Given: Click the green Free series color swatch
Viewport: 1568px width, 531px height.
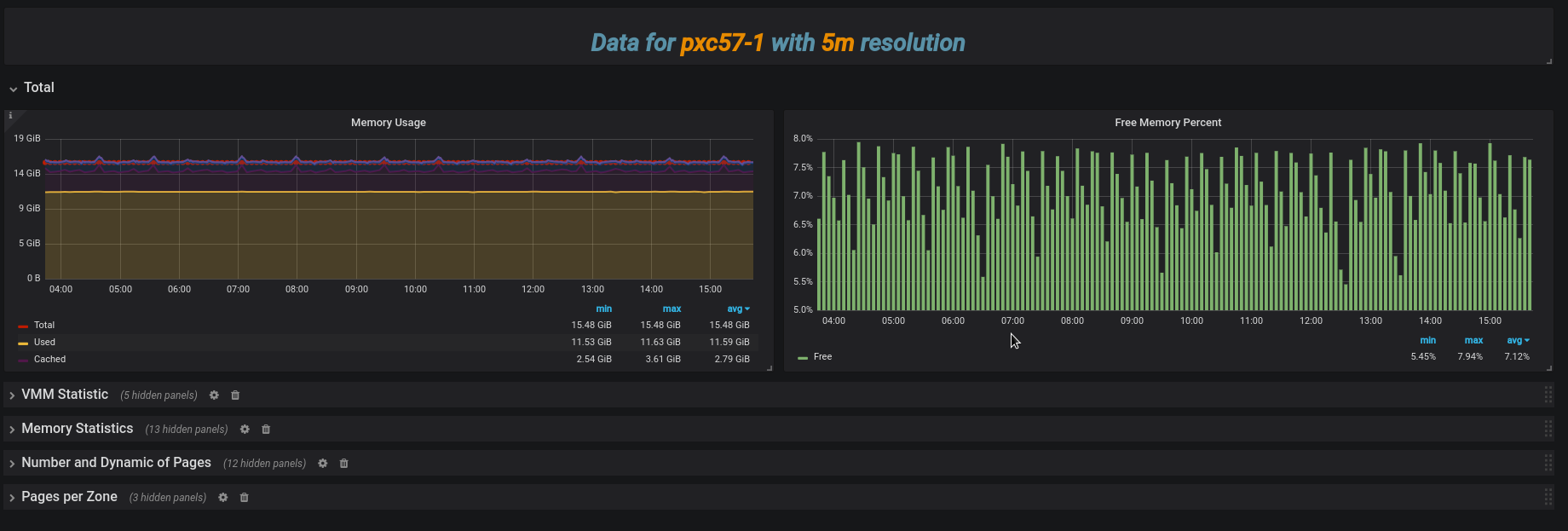Looking at the screenshot, I should [803, 358].
